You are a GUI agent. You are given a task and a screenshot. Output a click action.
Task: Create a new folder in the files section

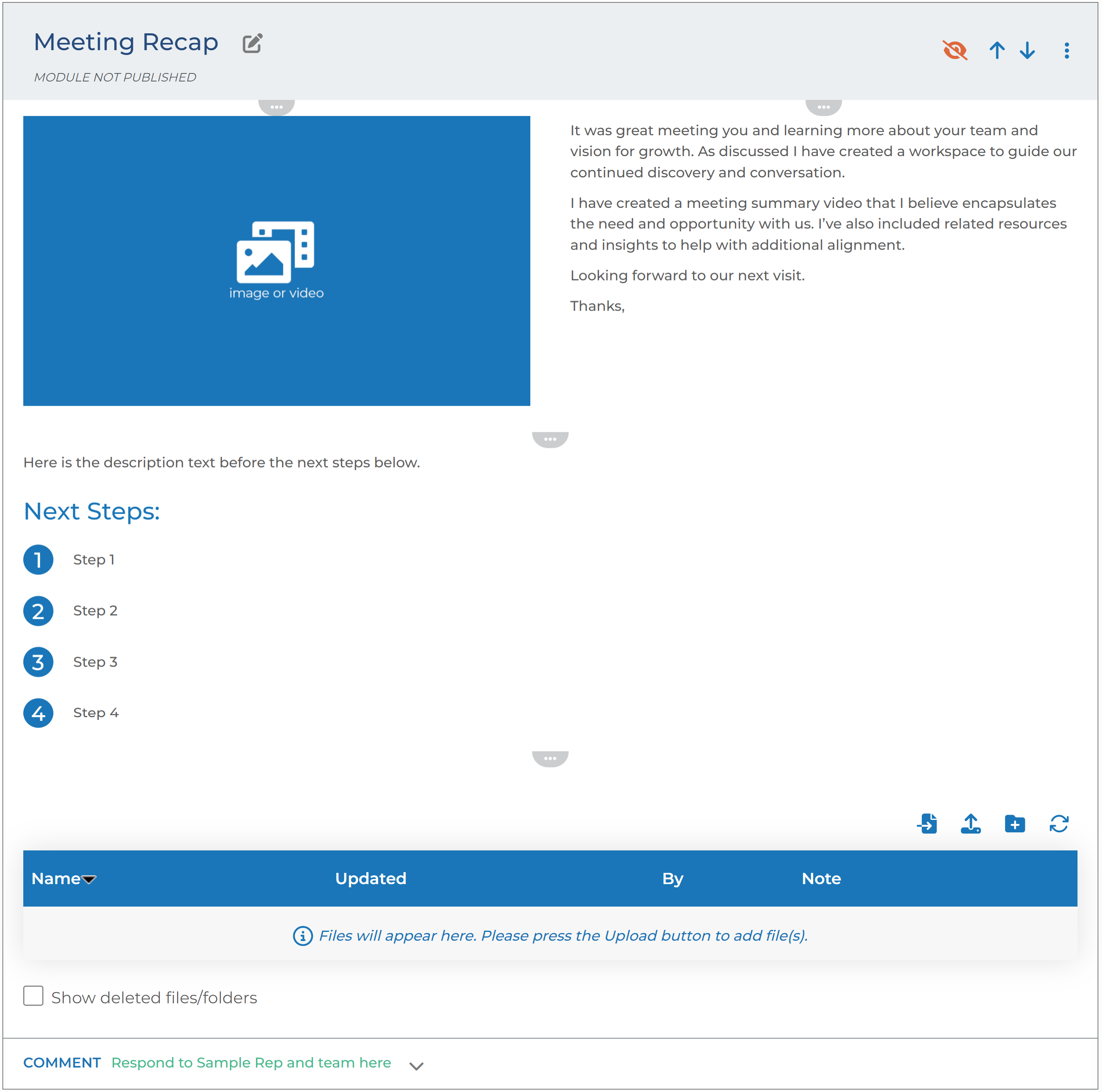[x=1015, y=824]
